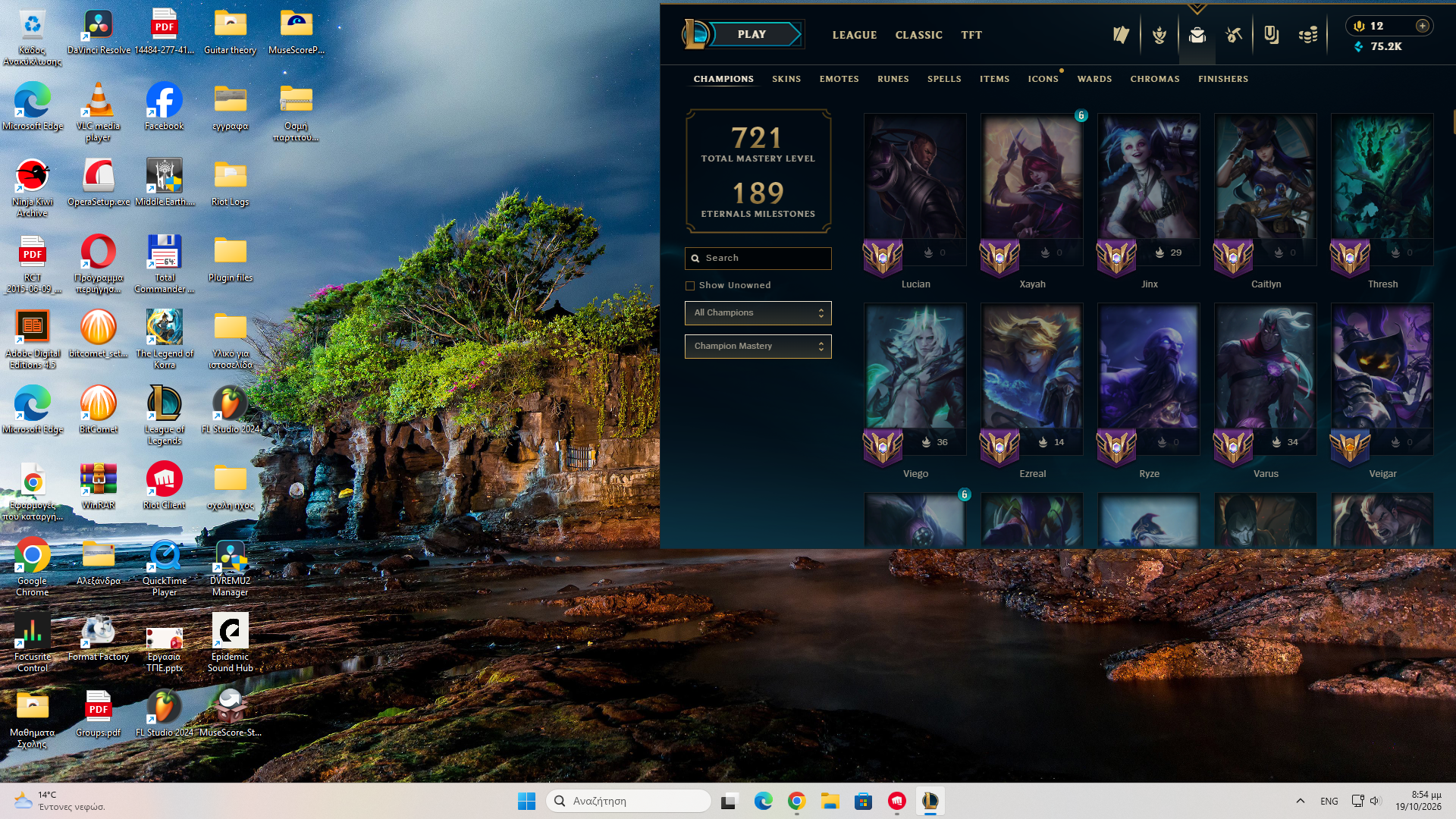1456x819 pixels.
Task: Open the CLASSIC navigation link
Action: 919,35
